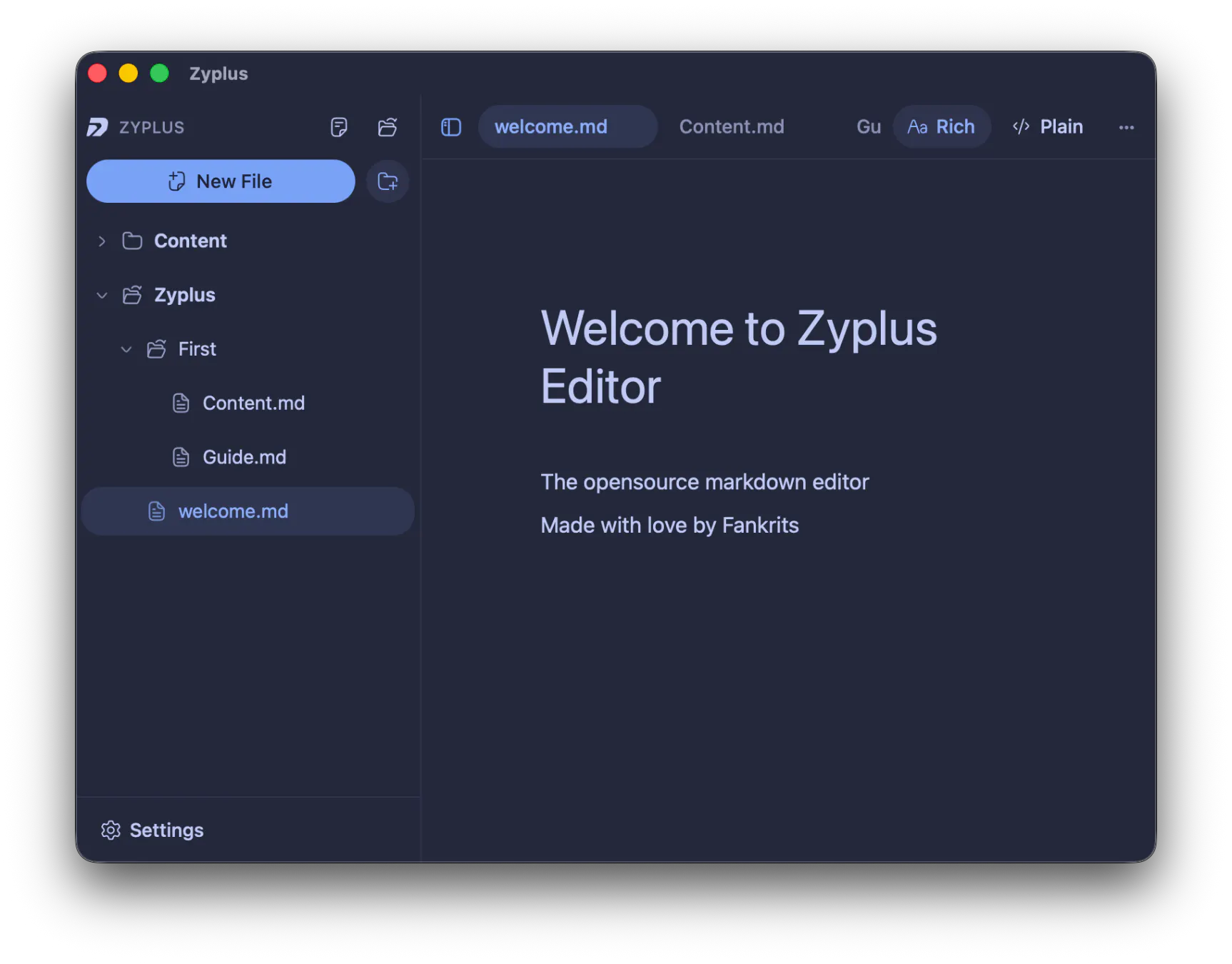
Task: Open Content.md in the file tree
Action: coord(254,403)
